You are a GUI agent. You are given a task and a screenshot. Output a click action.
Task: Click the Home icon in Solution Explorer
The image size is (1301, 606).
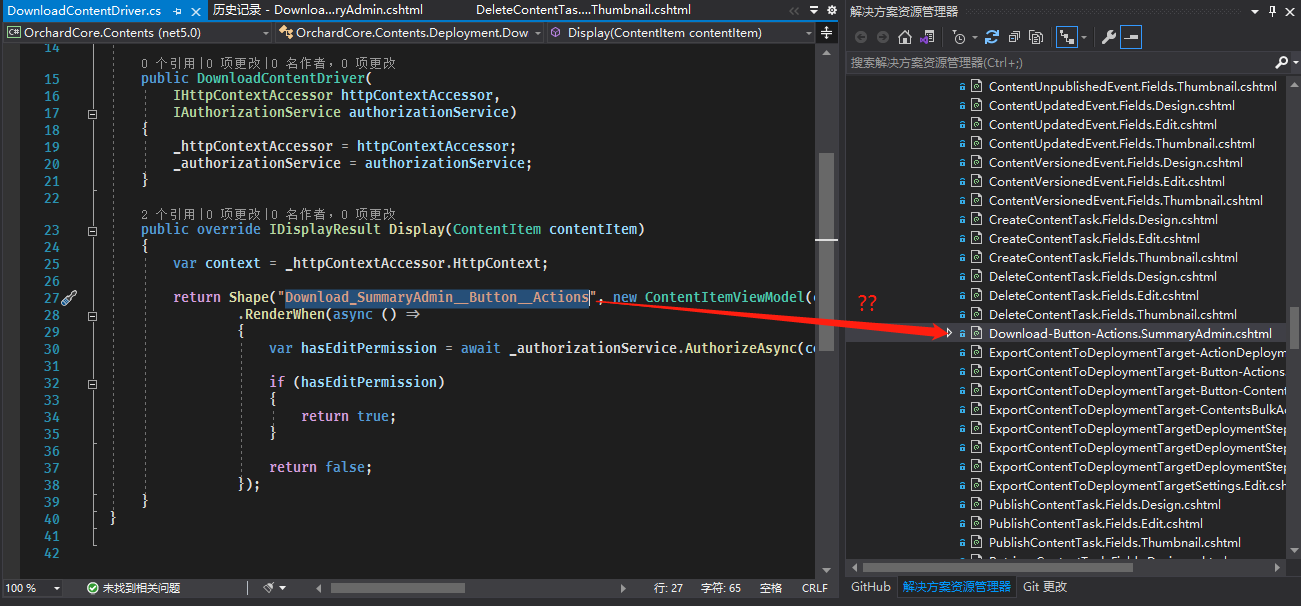[x=905, y=37]
